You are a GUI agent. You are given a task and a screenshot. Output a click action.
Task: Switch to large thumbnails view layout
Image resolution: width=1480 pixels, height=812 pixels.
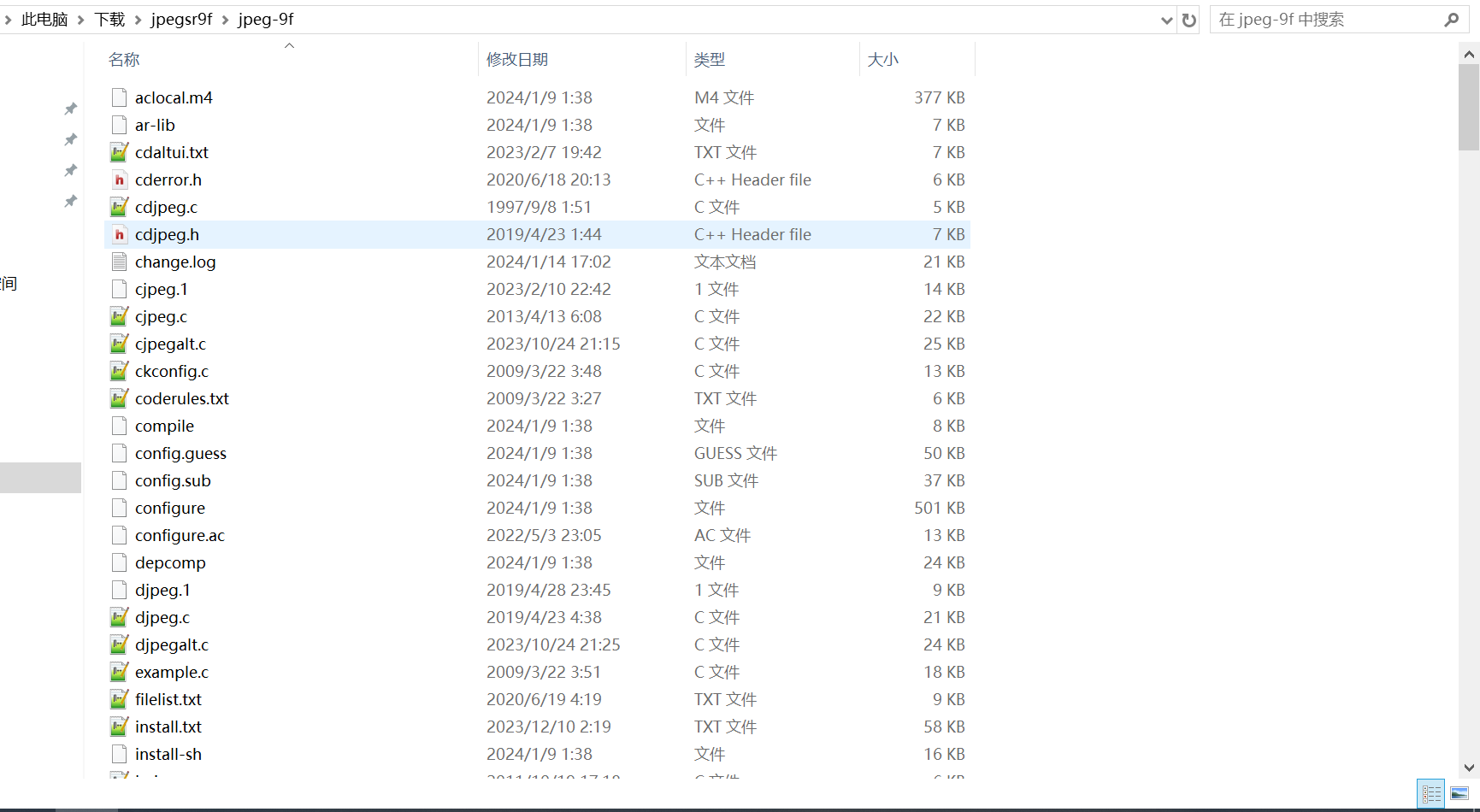click(x=1459, y=794)
